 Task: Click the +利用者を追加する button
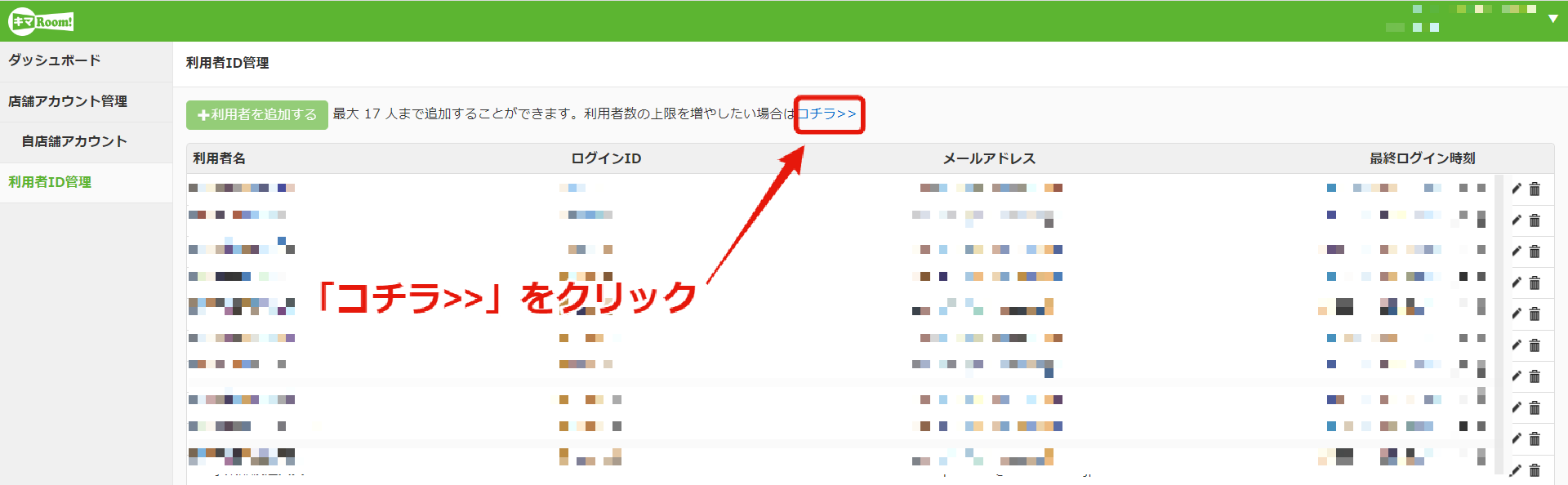(257, 114)
